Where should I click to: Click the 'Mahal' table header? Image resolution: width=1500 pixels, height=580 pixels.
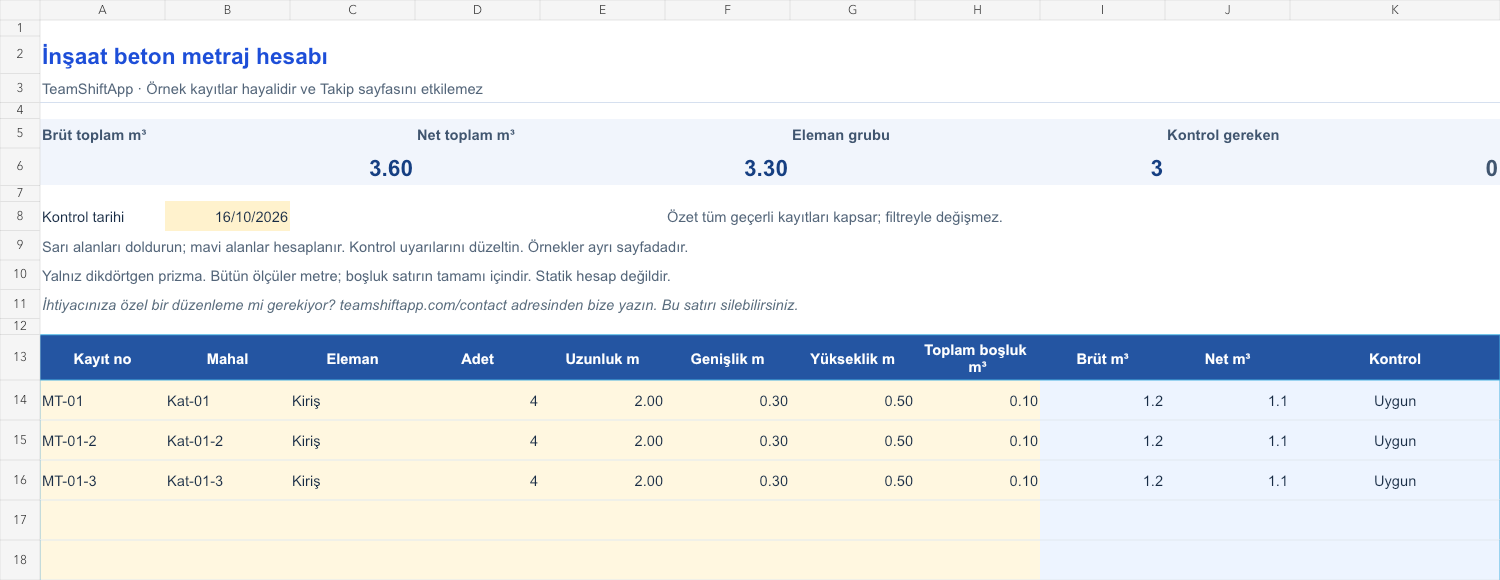227,359
